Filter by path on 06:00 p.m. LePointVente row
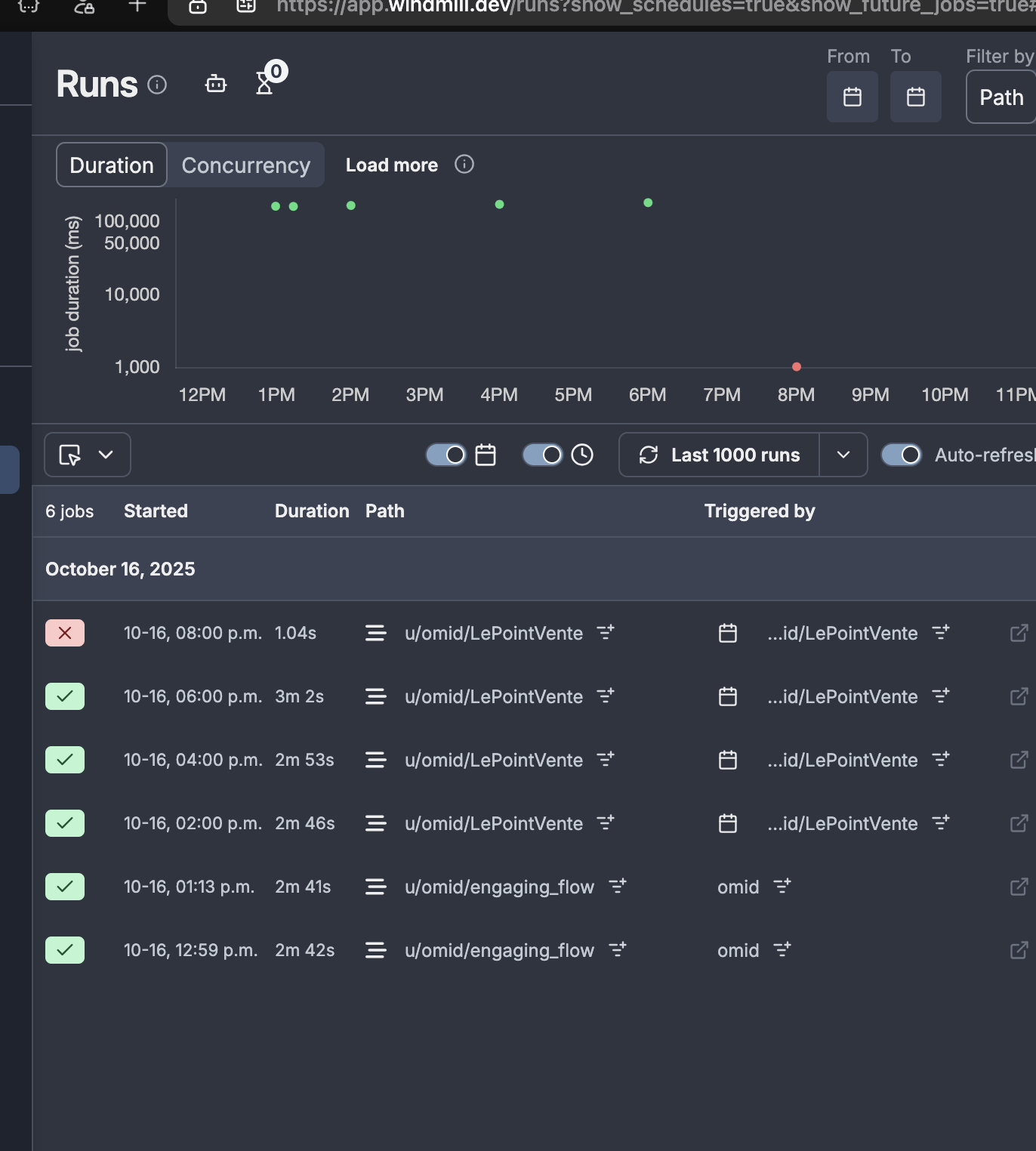Screen dimensions: 1036x1151 (x=606, y=696)
